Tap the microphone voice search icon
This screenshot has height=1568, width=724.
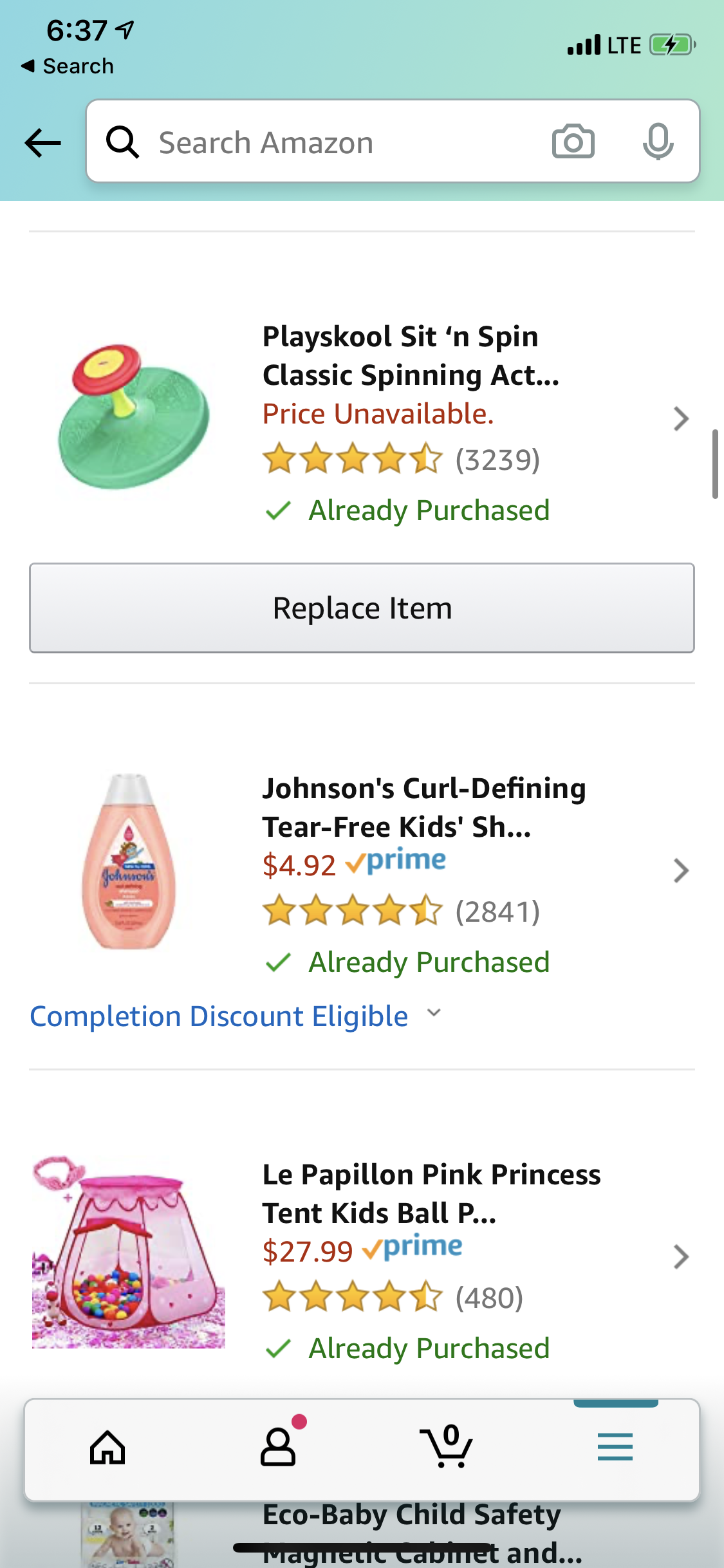658,142
